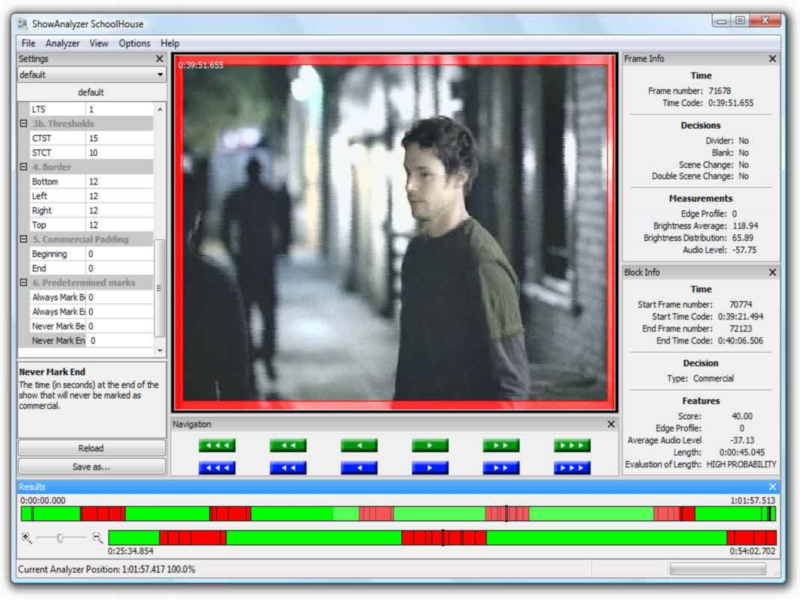Click the zoom in magnifier icon in Results

pyautogui.click(x=27, y=537)
